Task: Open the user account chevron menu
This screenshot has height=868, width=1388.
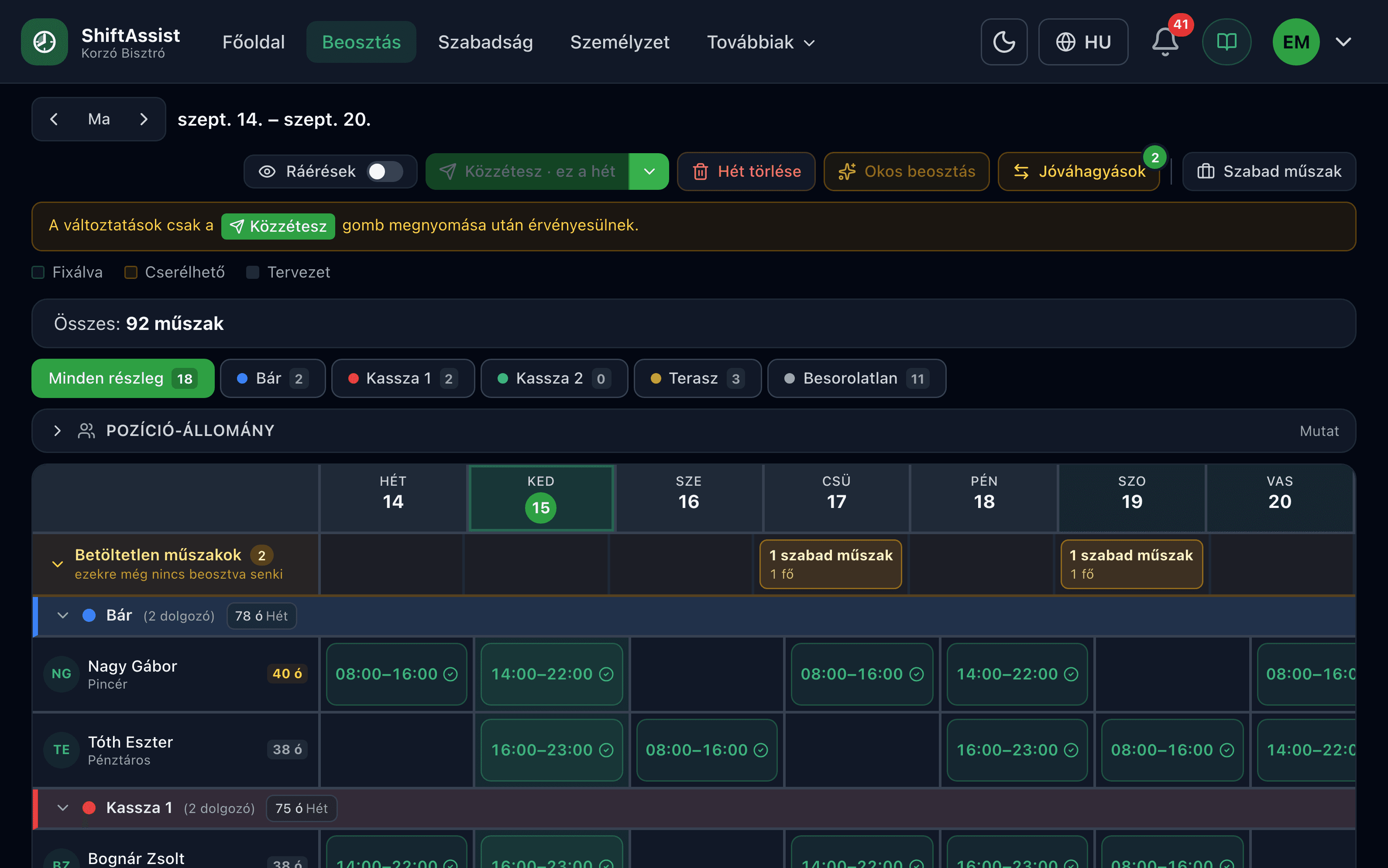Action: click(1343, 42)
